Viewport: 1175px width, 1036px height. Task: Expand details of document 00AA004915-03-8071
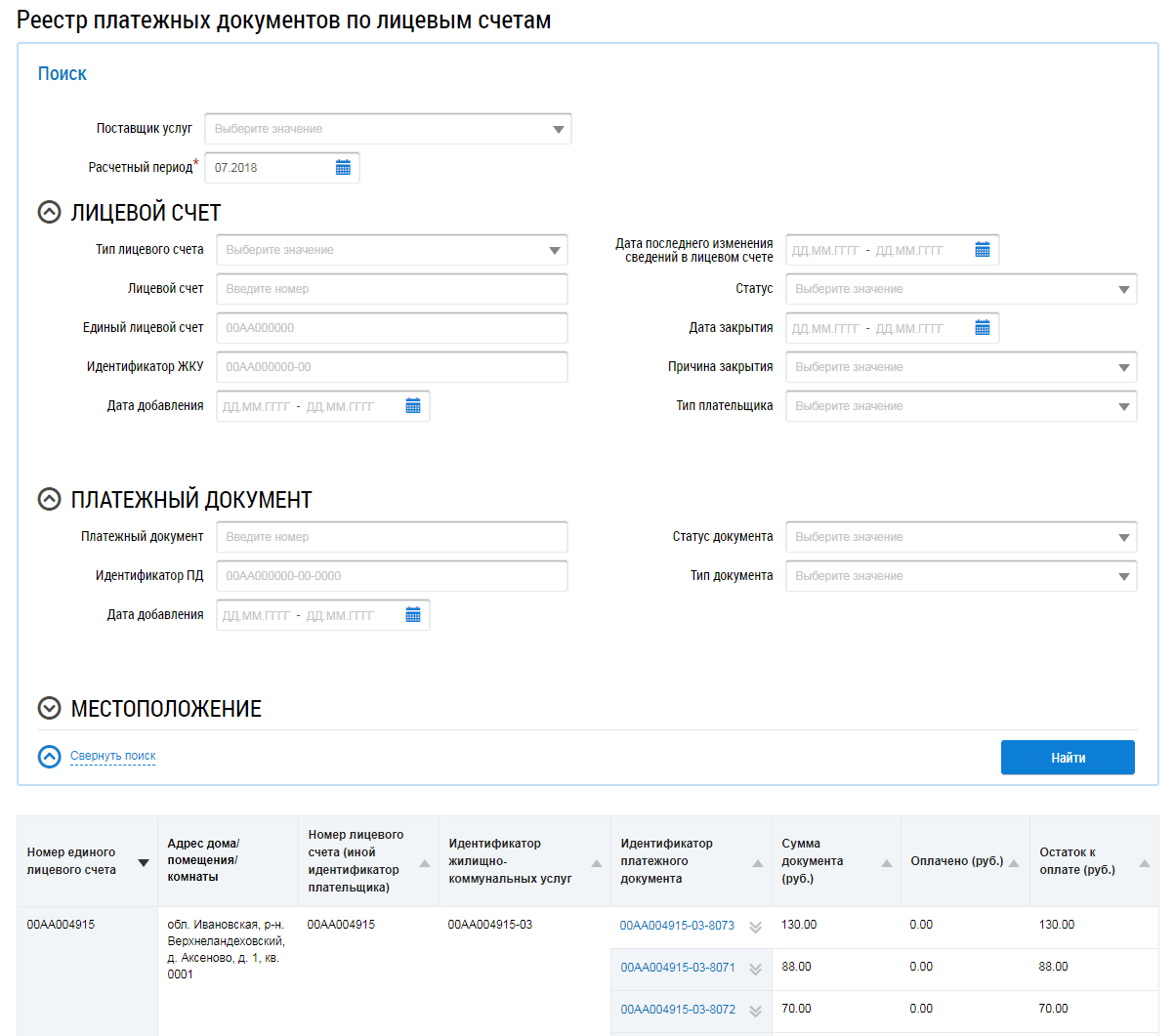click(755, 969)
